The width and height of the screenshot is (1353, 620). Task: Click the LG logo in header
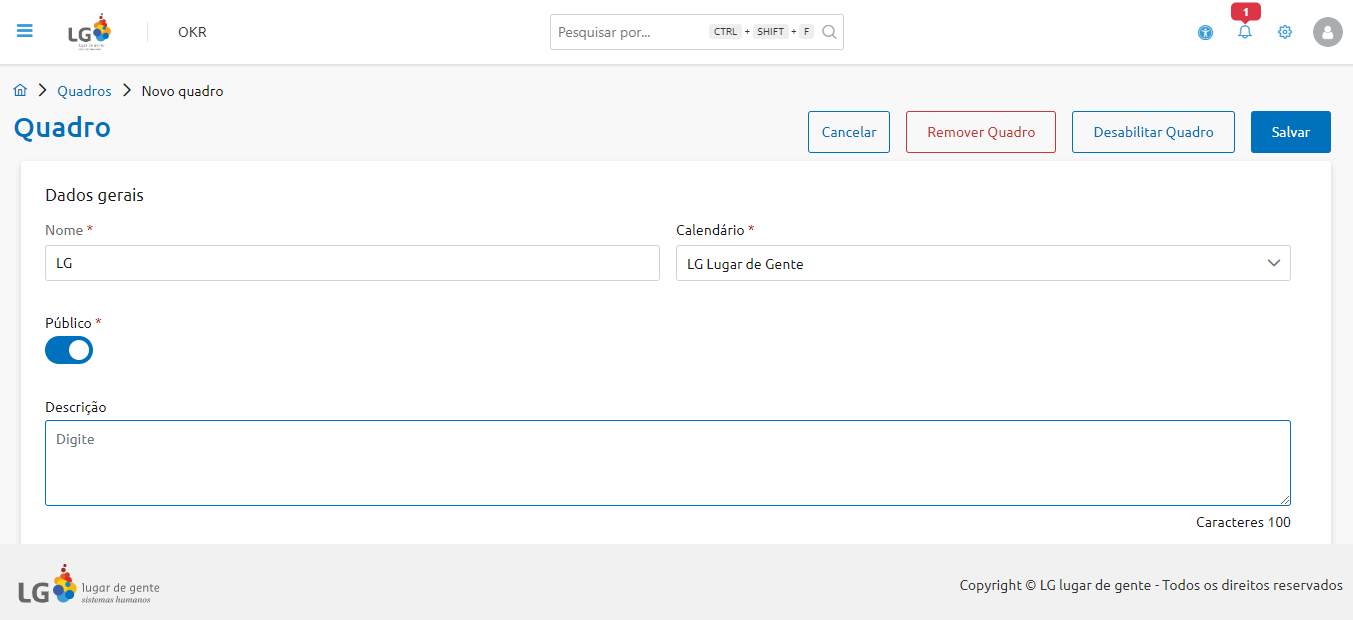[x=89, y=32]
